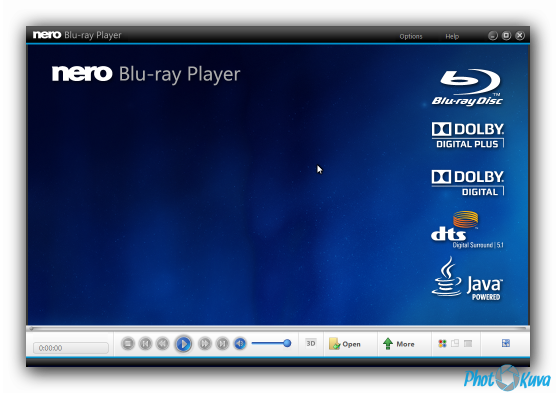Click the gray rectangle display icon
Image resolution: width=556 pixels, height=393 pixels.
click(468, 343)
